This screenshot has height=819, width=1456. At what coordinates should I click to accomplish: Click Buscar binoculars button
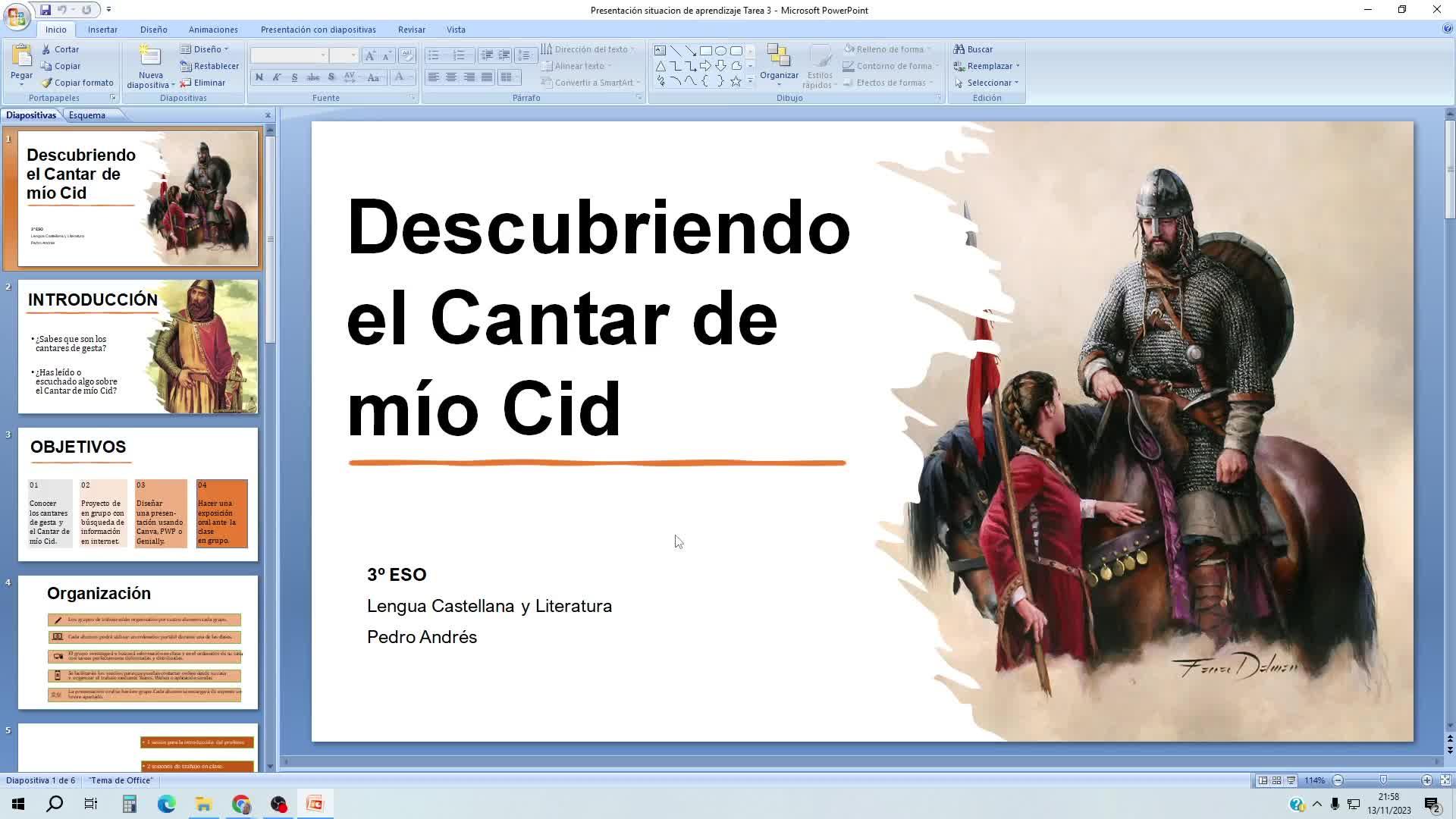(x=973, y=49)
